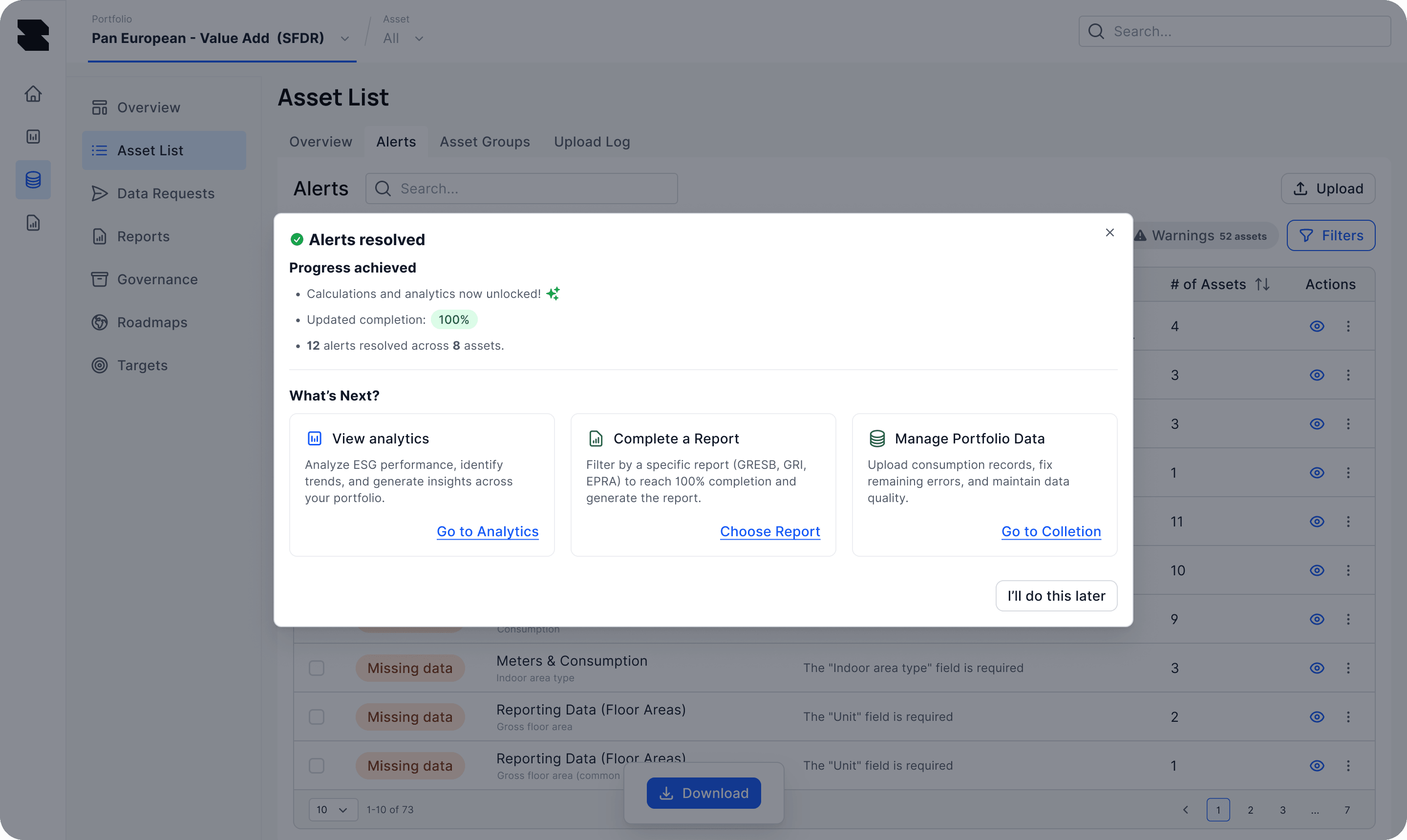Open three-dot menu for the 4 assets row
This screenshot has width=1407, height=840.
click(1348, 326)
